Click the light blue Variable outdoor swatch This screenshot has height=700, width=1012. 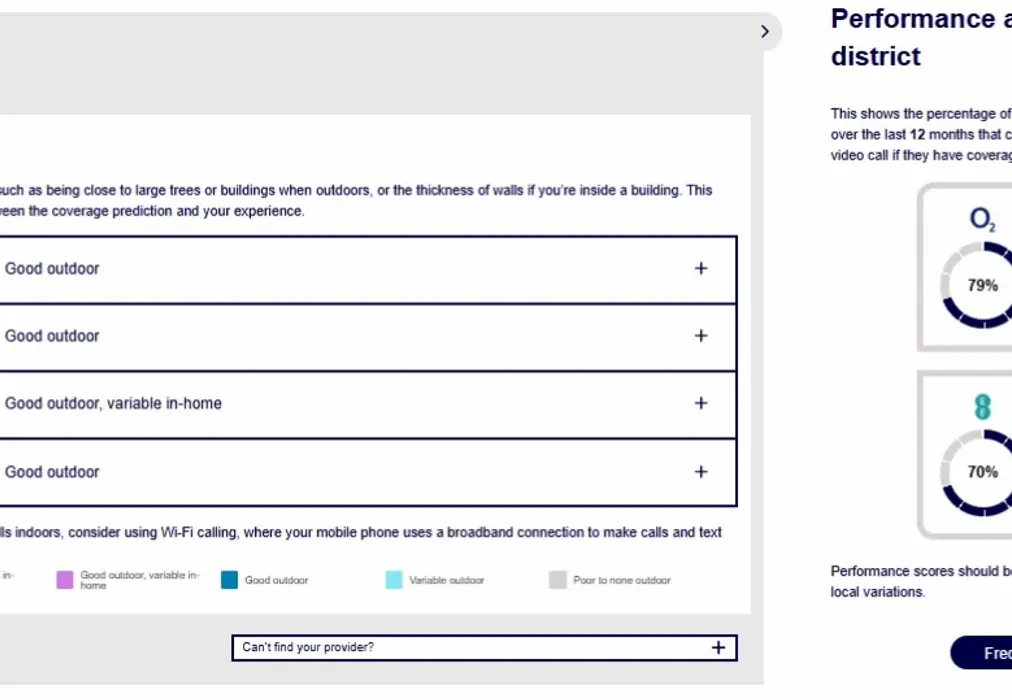(x=394, y=580)
